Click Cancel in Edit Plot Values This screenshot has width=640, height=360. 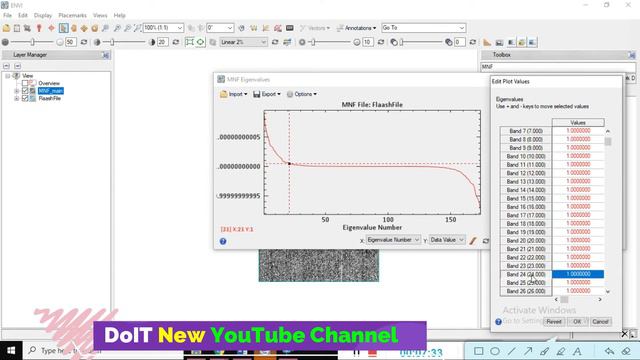click(600, 322)
